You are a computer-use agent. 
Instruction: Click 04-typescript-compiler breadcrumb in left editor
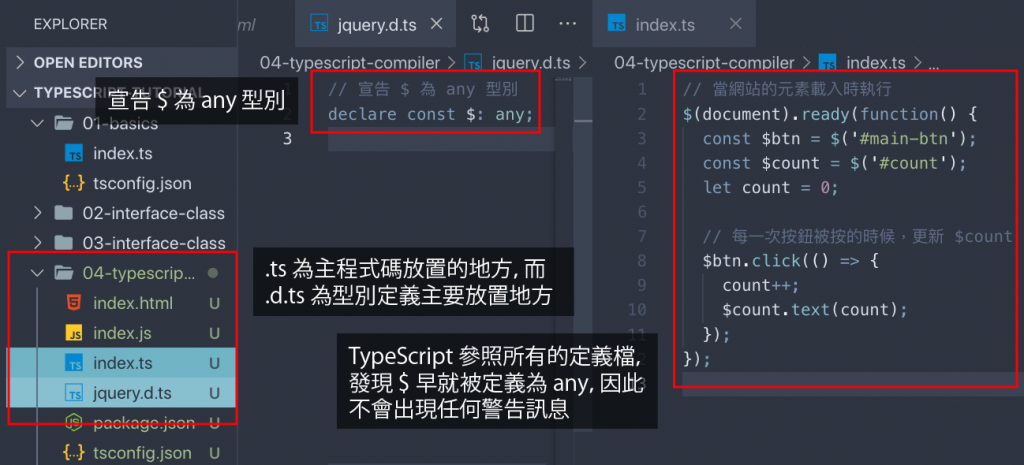point(350,63)
